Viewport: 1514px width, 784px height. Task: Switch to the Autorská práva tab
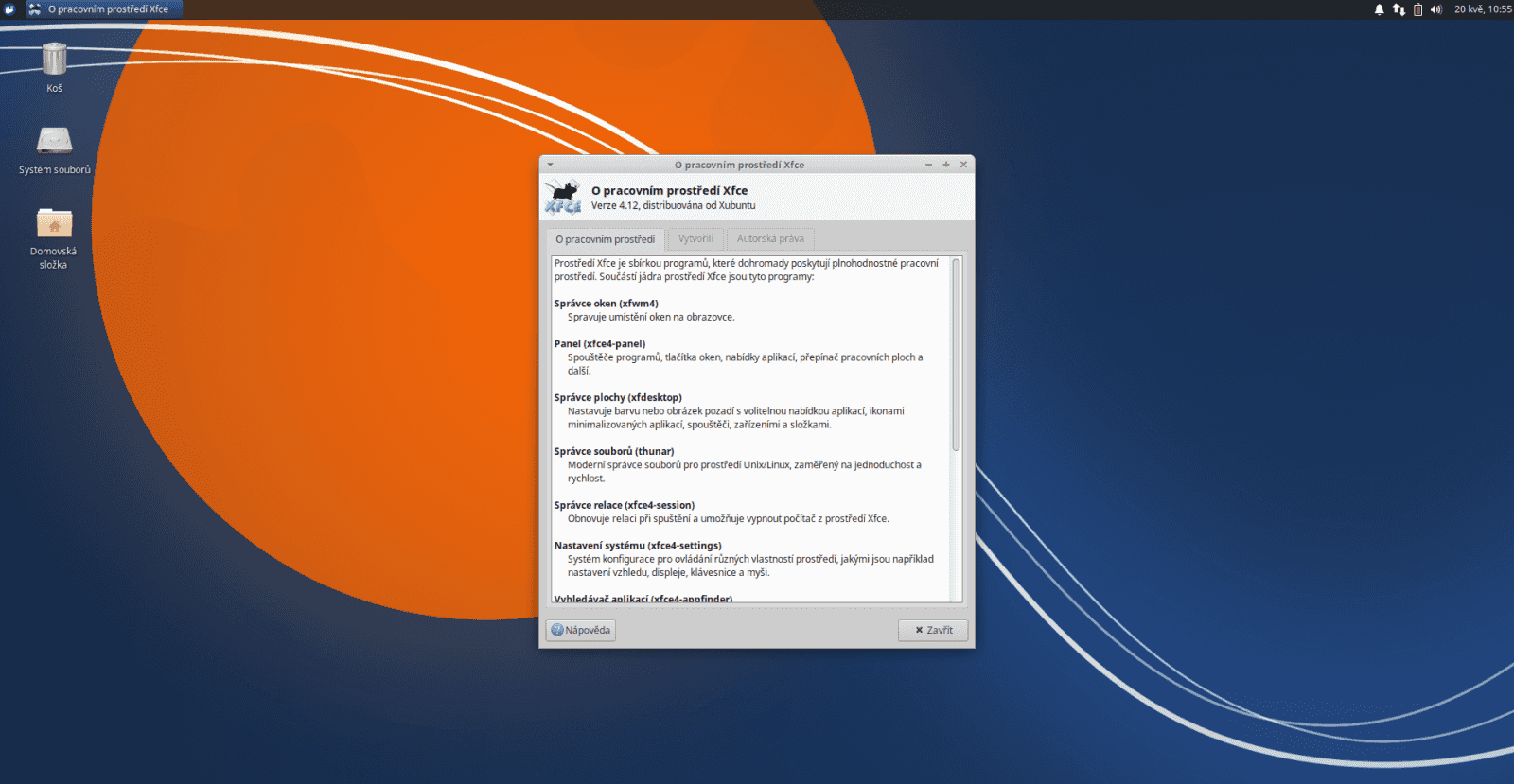coord(770,239)
